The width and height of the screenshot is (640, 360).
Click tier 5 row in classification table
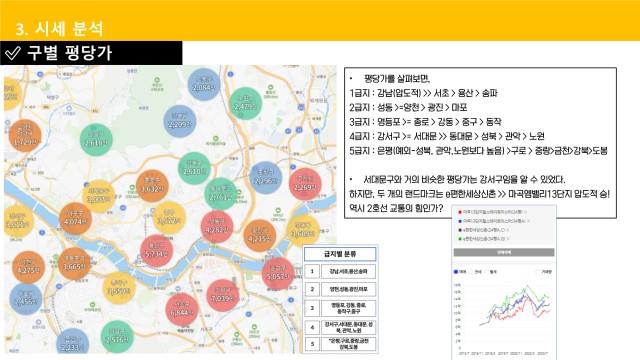click(340, 344)
